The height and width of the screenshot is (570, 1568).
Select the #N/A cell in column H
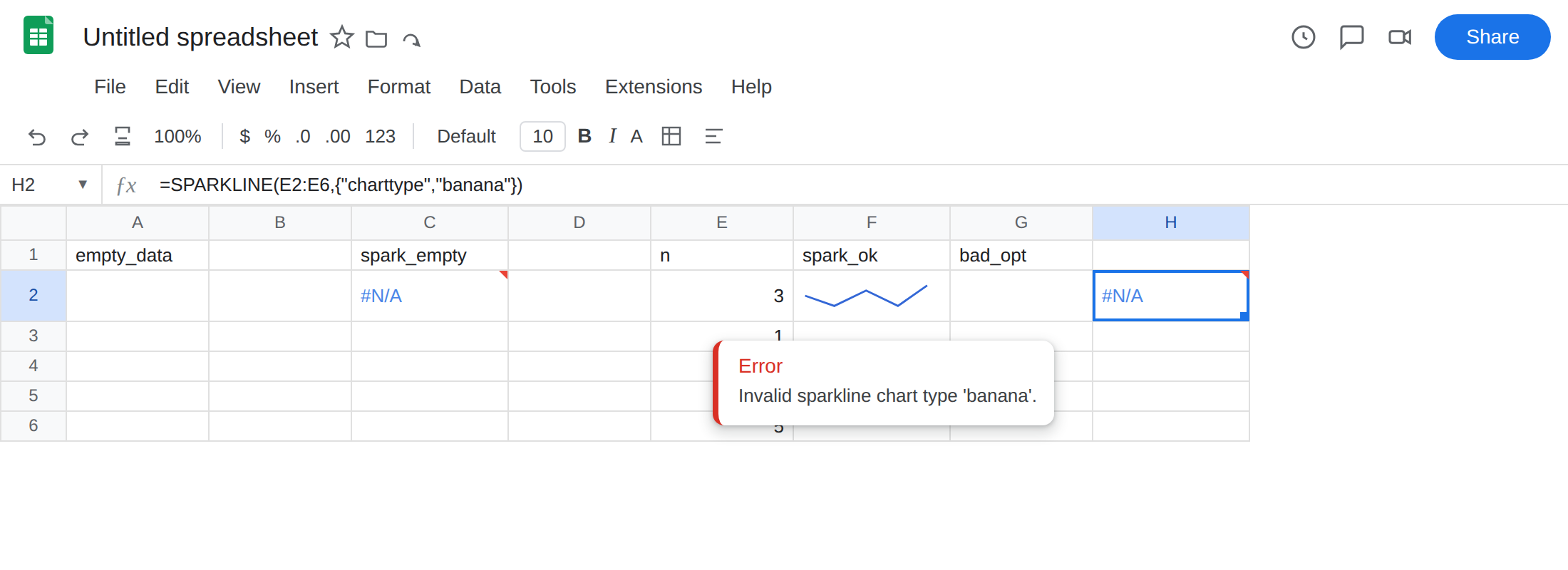click(1171, 296)
